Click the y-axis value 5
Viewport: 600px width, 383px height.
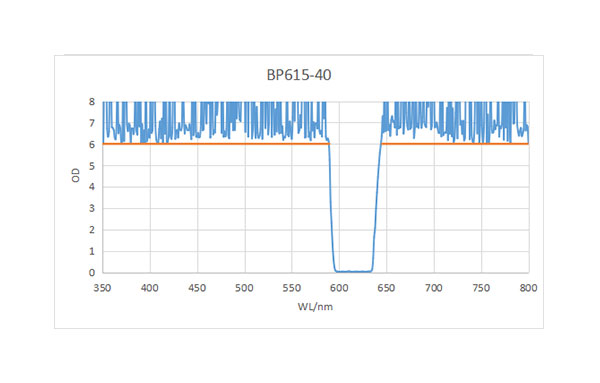coord(92,166)
